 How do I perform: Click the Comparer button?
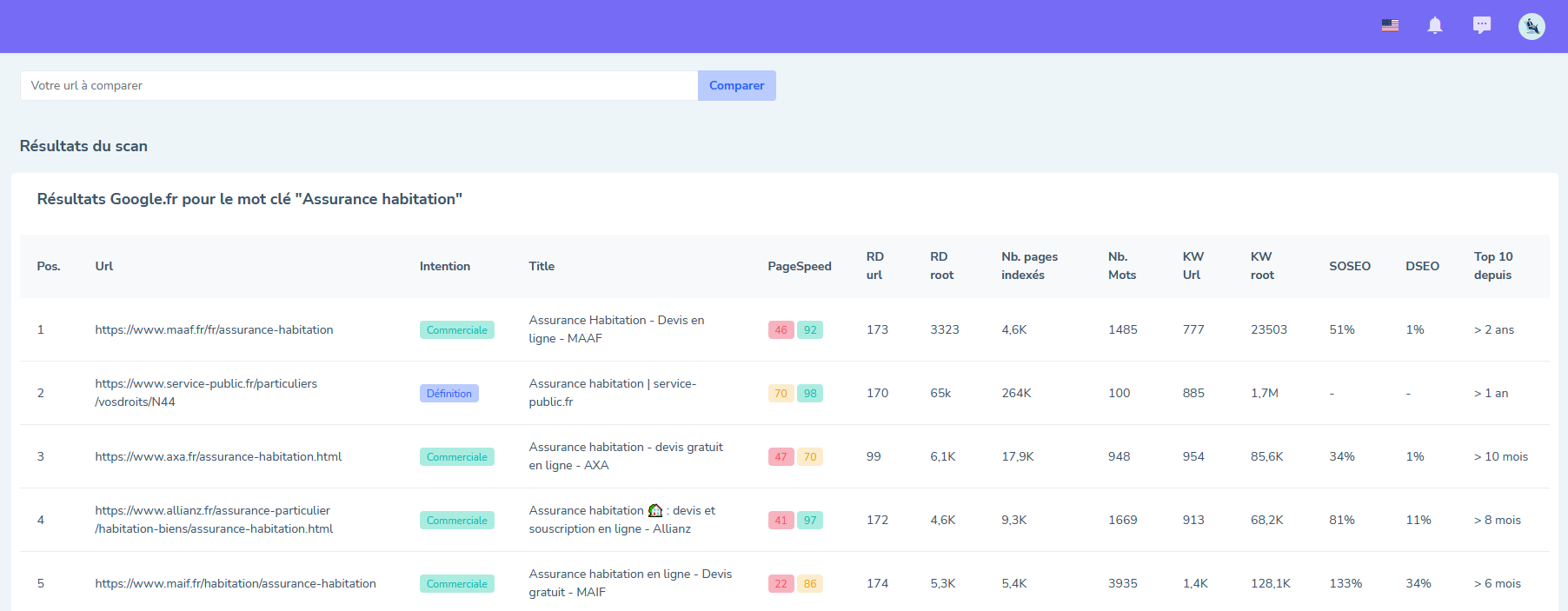[x=737, y=85]
